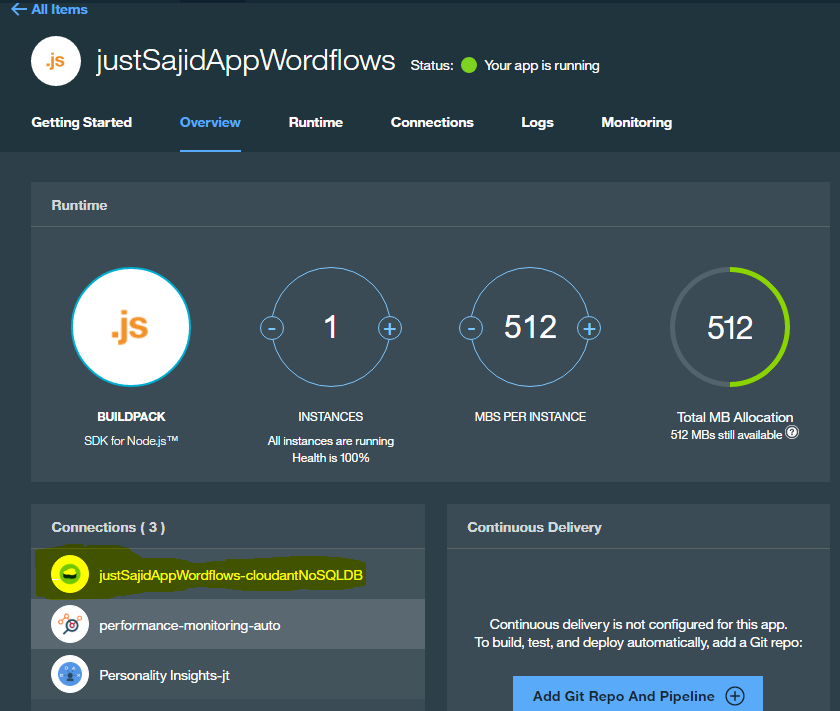Click the green running status indicator

[x=469, y=65]
